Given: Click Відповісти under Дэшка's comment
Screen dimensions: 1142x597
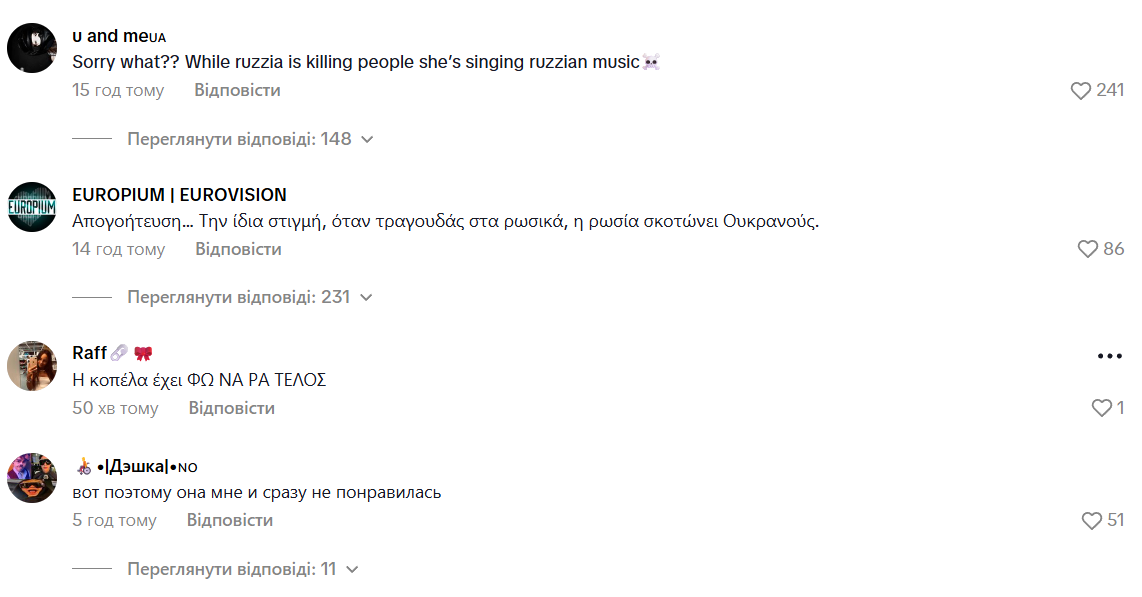Looking at the screenshot, I should [229, 520].
